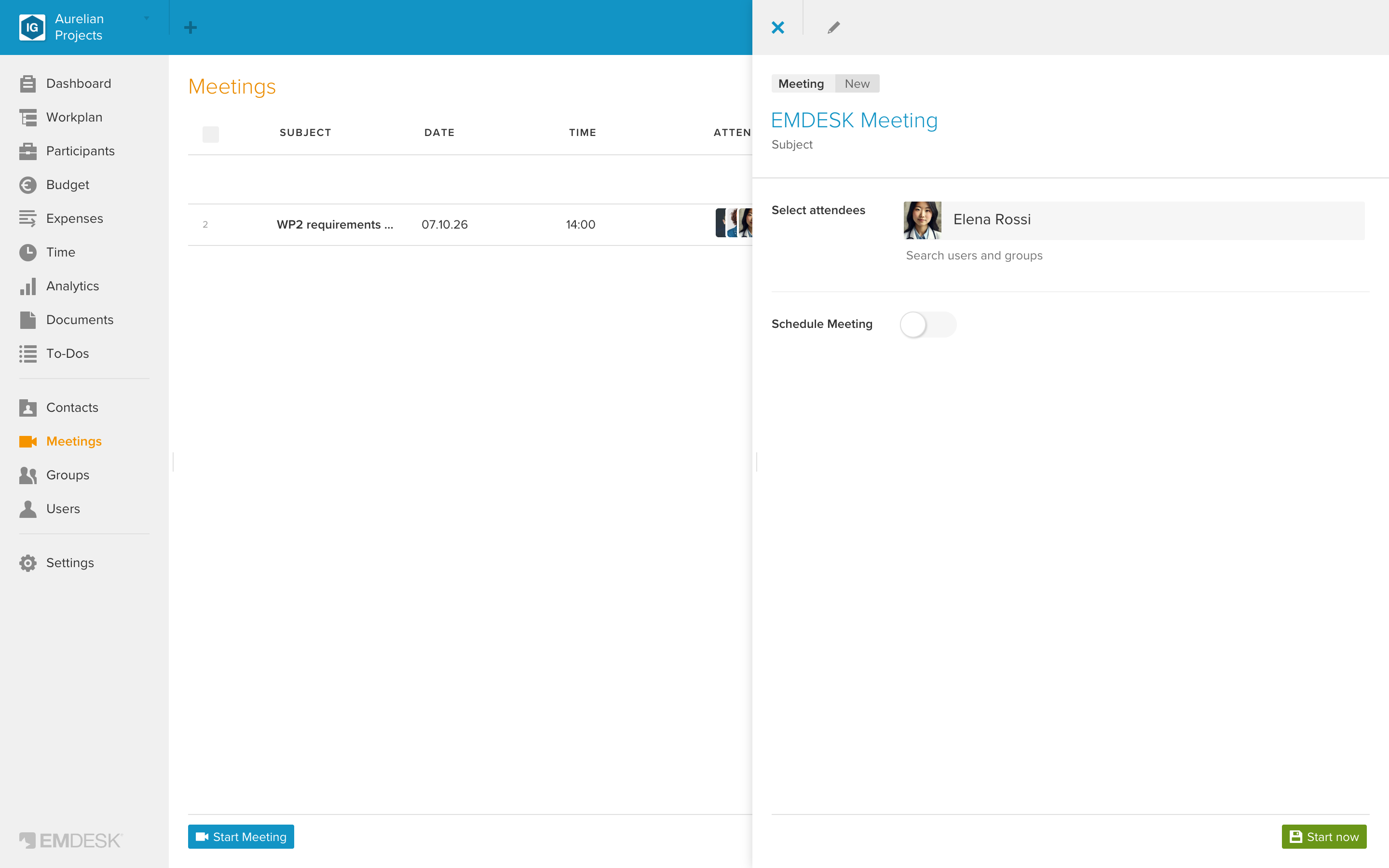Open Groups in the sidebar
This screenshot has width=1389, height=868.
click(68, 475)
